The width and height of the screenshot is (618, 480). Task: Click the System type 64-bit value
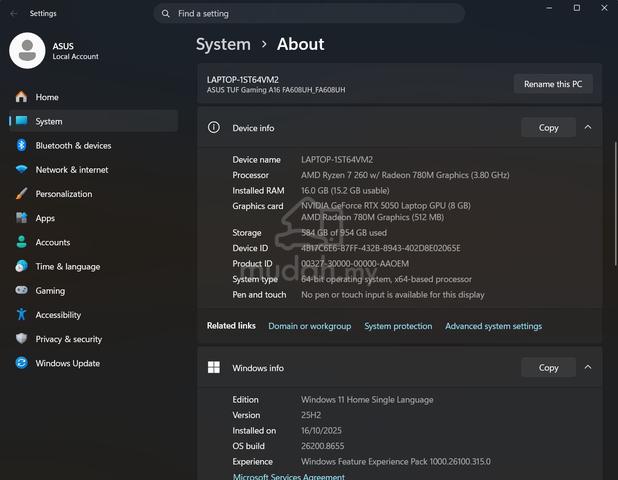(x=386, y=279)
